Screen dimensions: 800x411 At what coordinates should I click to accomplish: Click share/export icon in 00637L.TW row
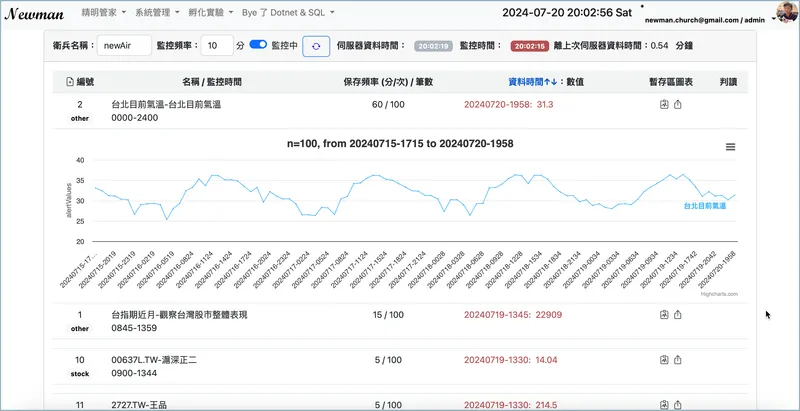678,360
